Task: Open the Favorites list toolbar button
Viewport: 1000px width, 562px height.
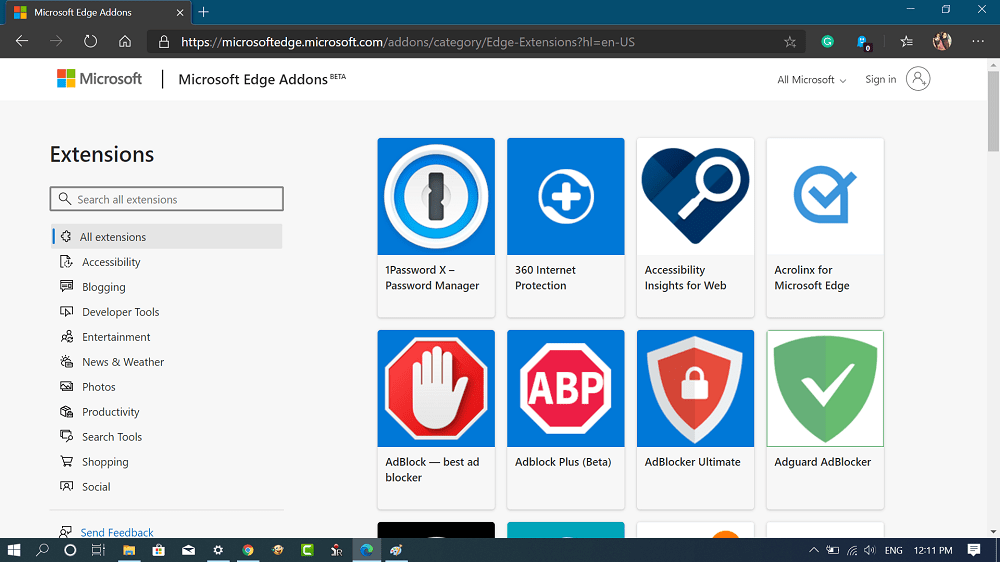Action: 906,41
